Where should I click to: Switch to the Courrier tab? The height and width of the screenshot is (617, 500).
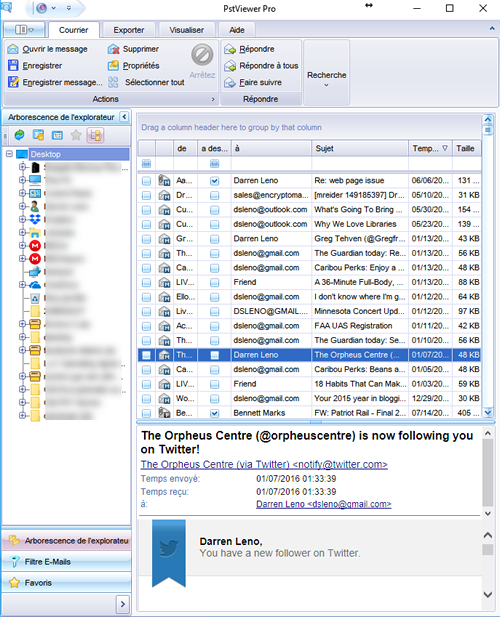tap(74, 30)
